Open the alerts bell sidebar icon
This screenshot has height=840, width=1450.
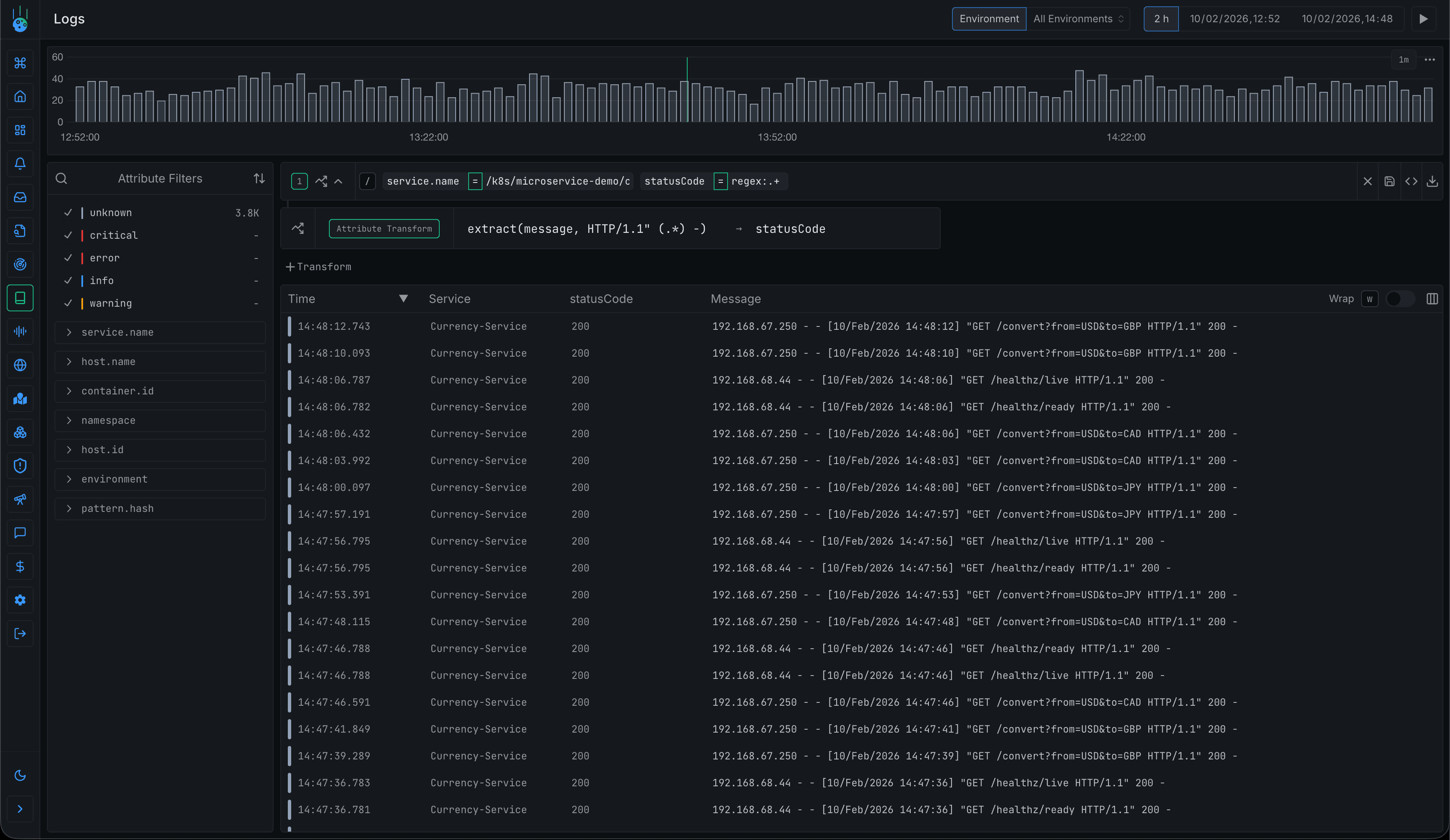20,163
